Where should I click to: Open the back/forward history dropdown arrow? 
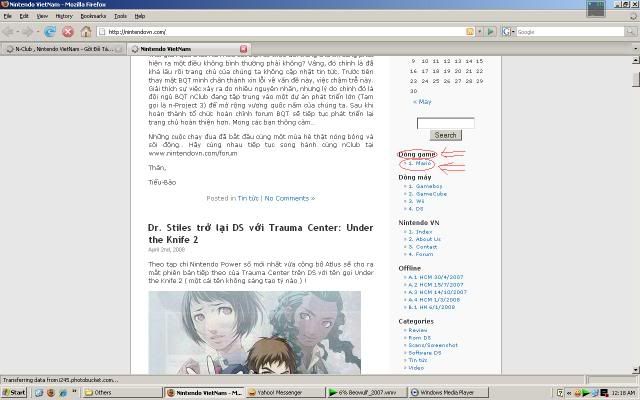click(x=38, y=31)
